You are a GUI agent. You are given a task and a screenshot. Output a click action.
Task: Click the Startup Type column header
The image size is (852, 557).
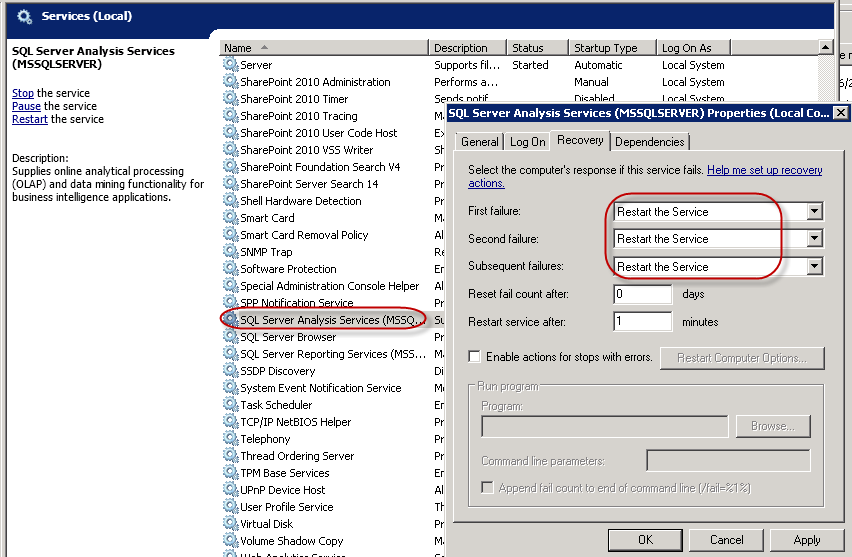pos(612,48)
